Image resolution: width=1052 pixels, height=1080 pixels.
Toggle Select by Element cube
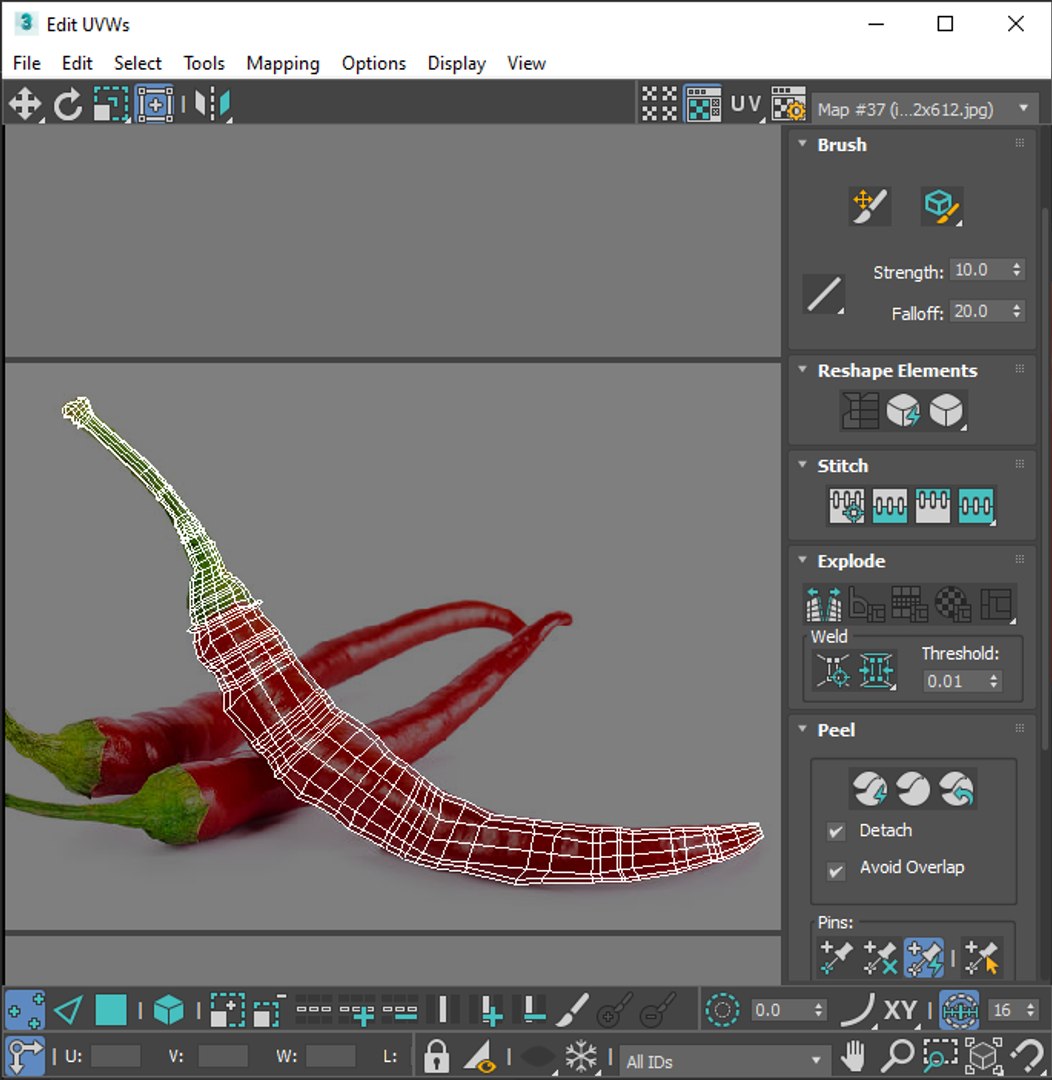[169, 1010]
